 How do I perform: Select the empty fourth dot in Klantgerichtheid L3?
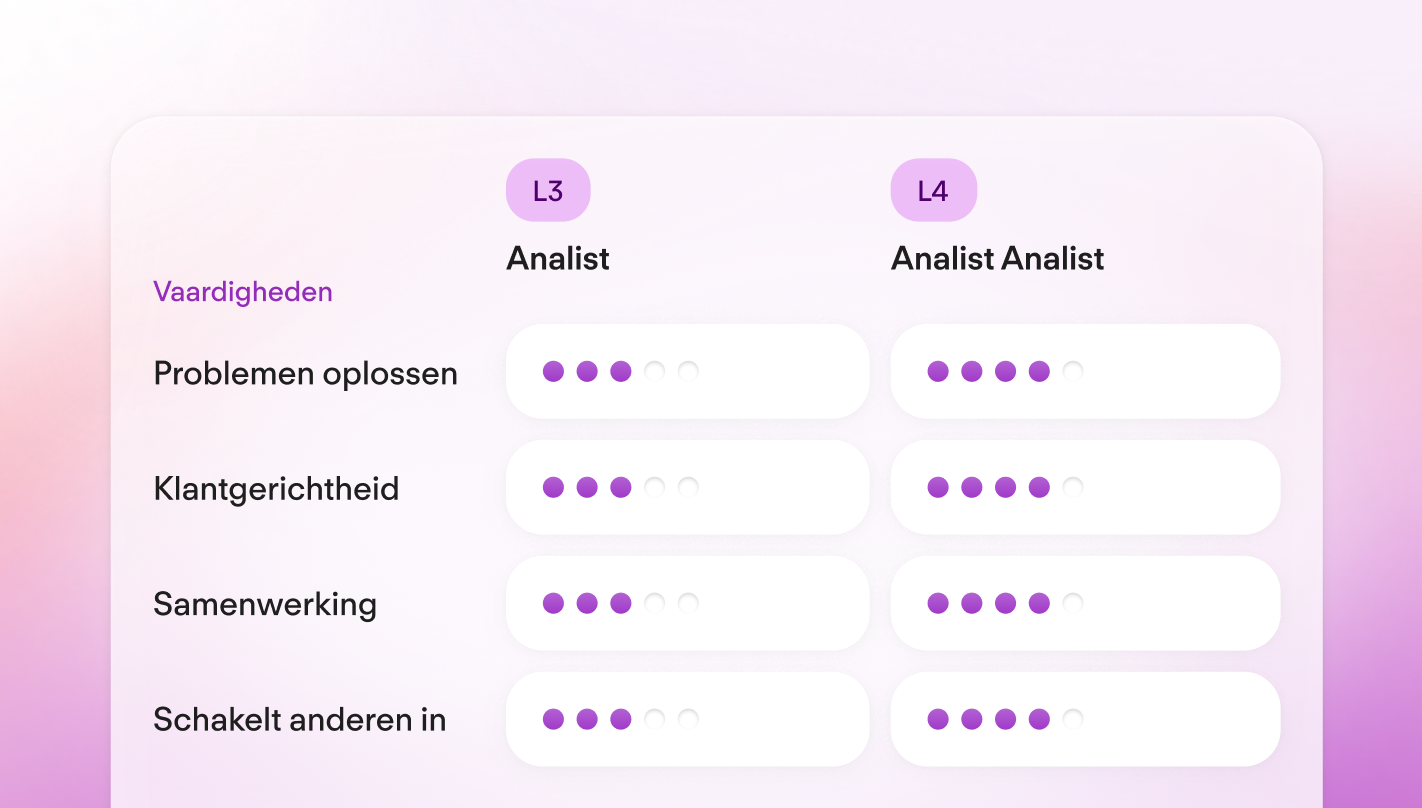[655, 487]
